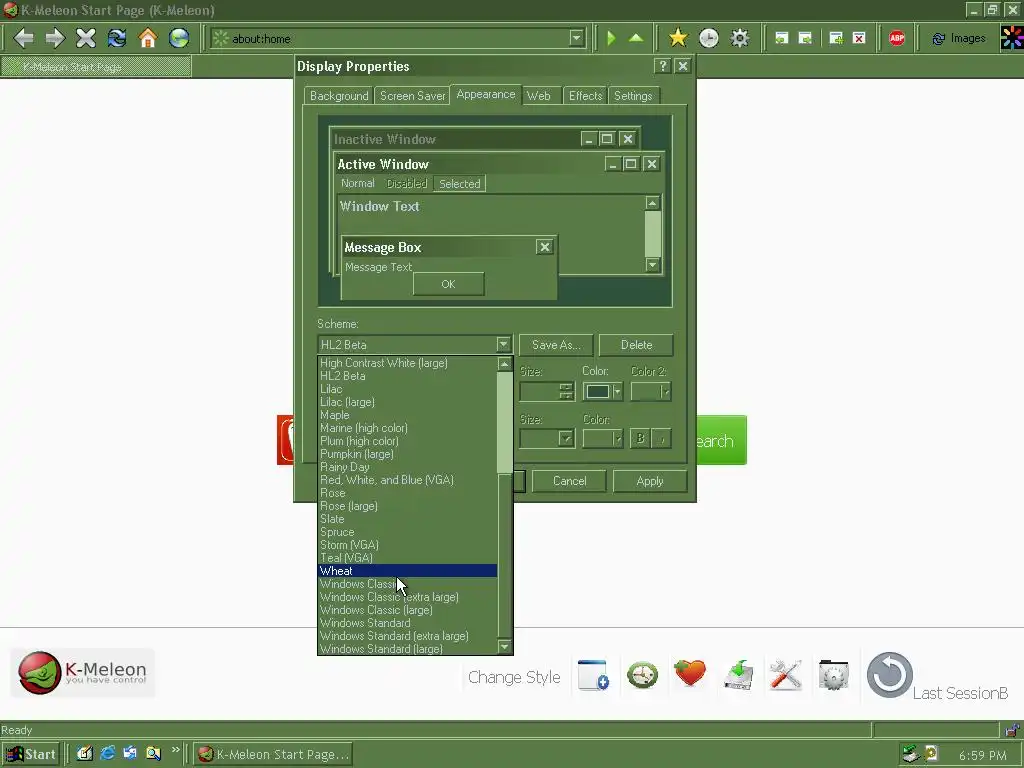Click Apply in Display Properties
This screenshot has width=1024, height=768.
pyautogui.click(x=650, y=481)
